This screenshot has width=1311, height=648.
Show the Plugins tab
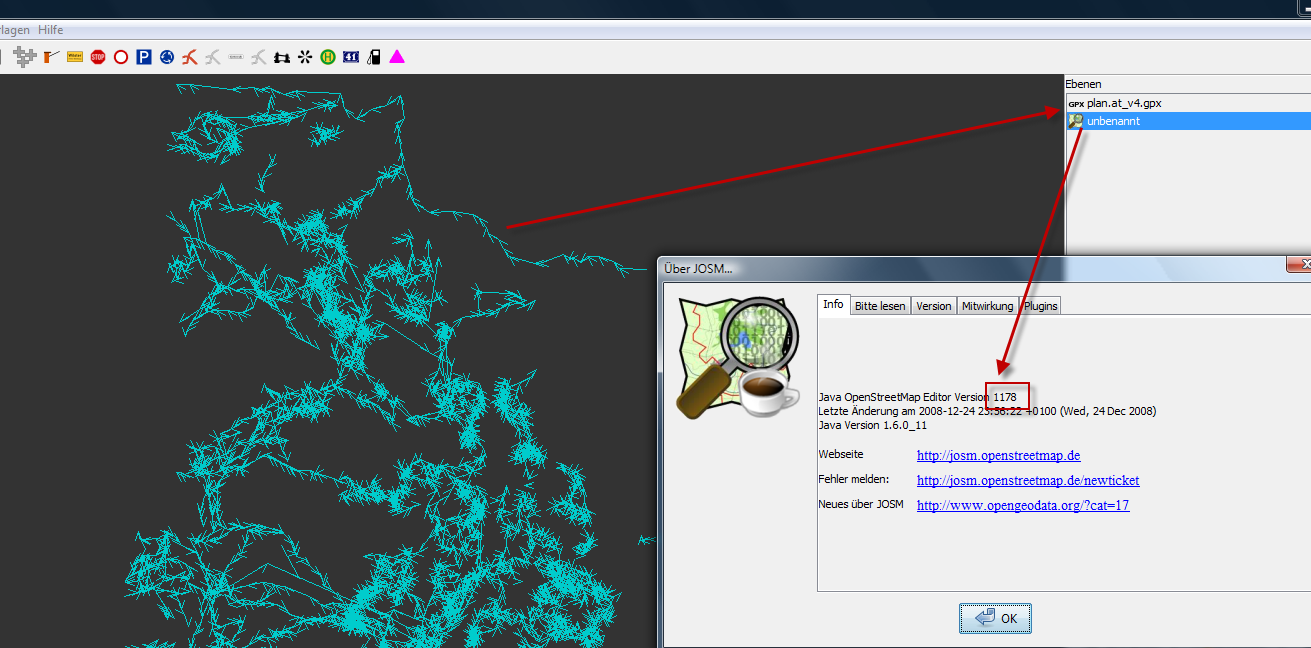tap(1041, 306)
